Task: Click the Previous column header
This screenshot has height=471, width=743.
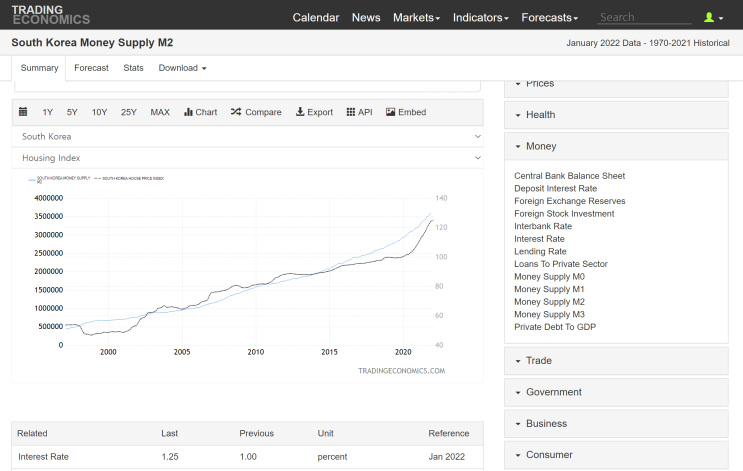Action: coord(256,434)
